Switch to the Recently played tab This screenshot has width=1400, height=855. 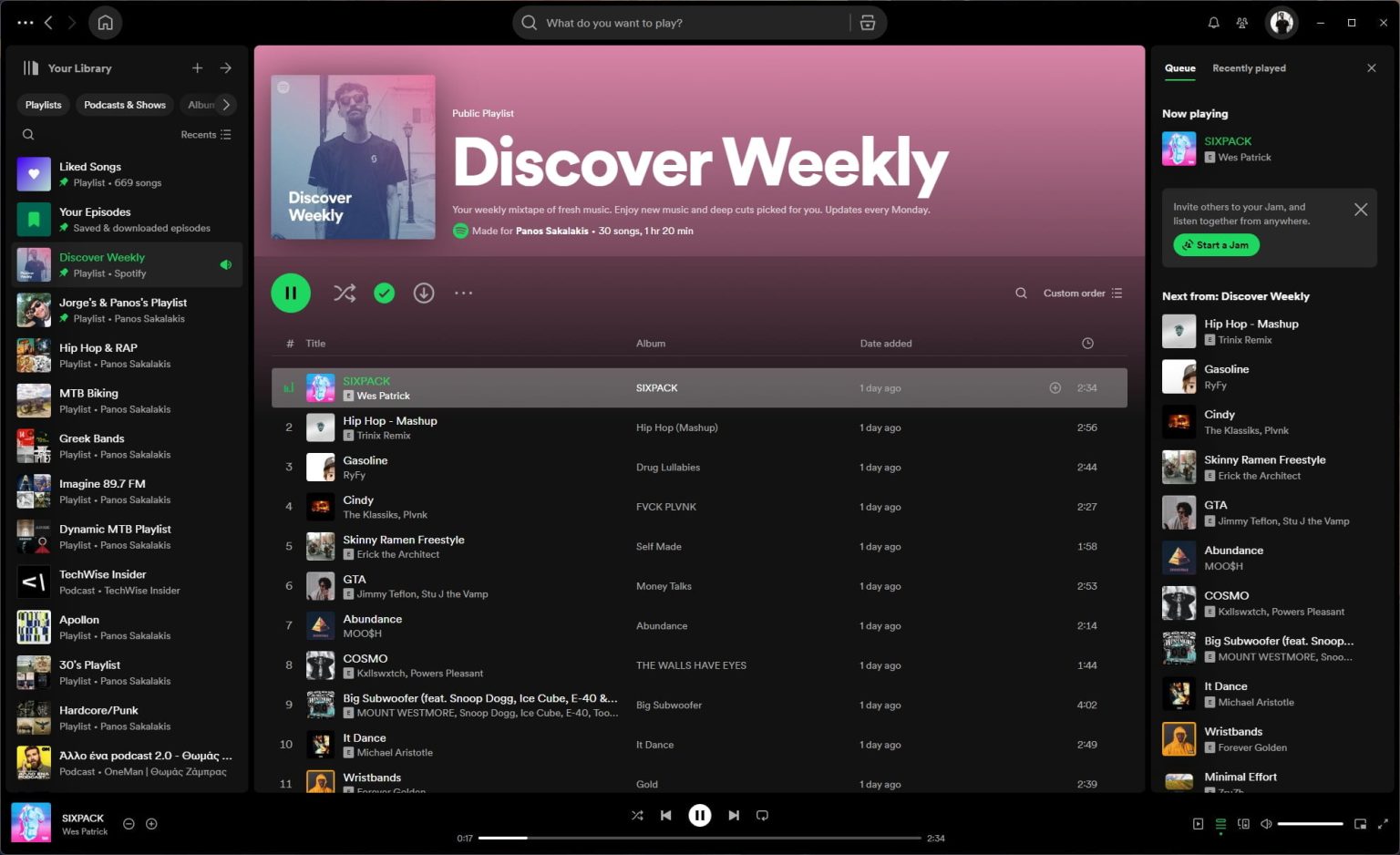(1249, 67)
